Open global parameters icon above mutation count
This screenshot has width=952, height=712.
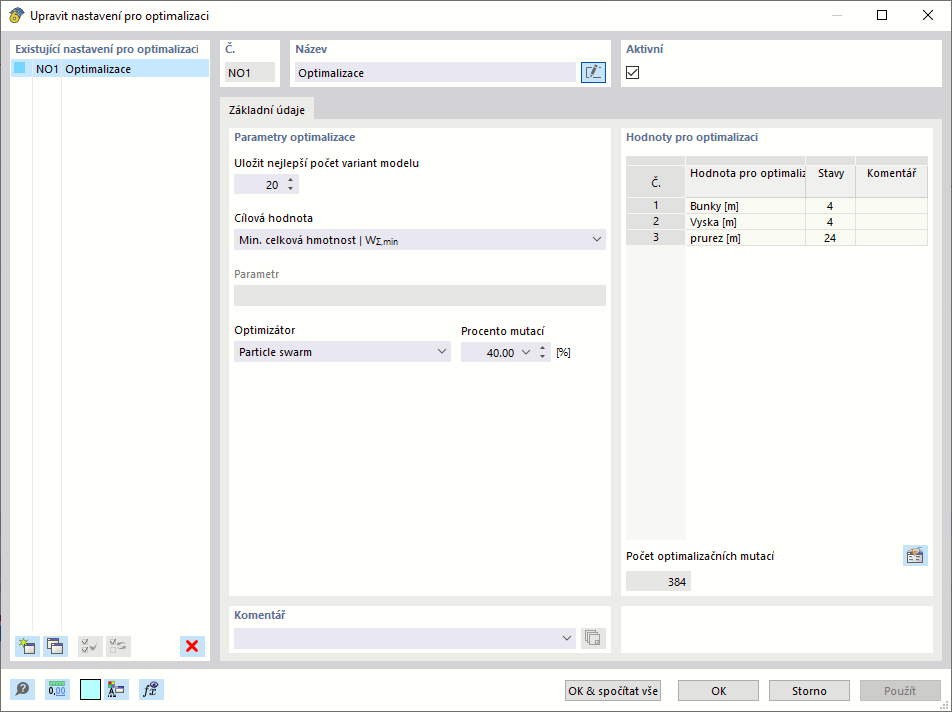click(915, 555)
